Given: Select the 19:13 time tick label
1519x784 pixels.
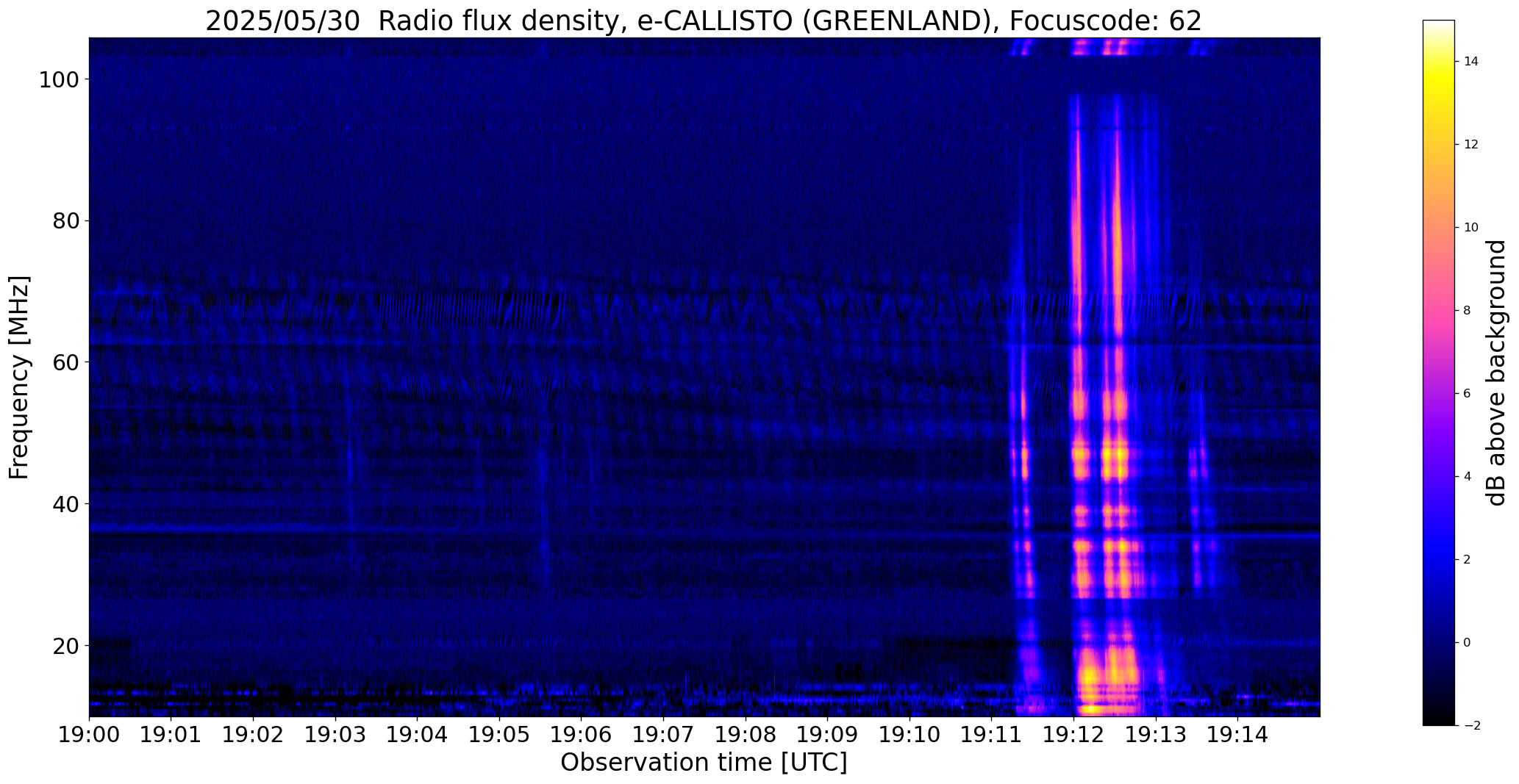Looking at the screenshot, I should [1156, 734].
